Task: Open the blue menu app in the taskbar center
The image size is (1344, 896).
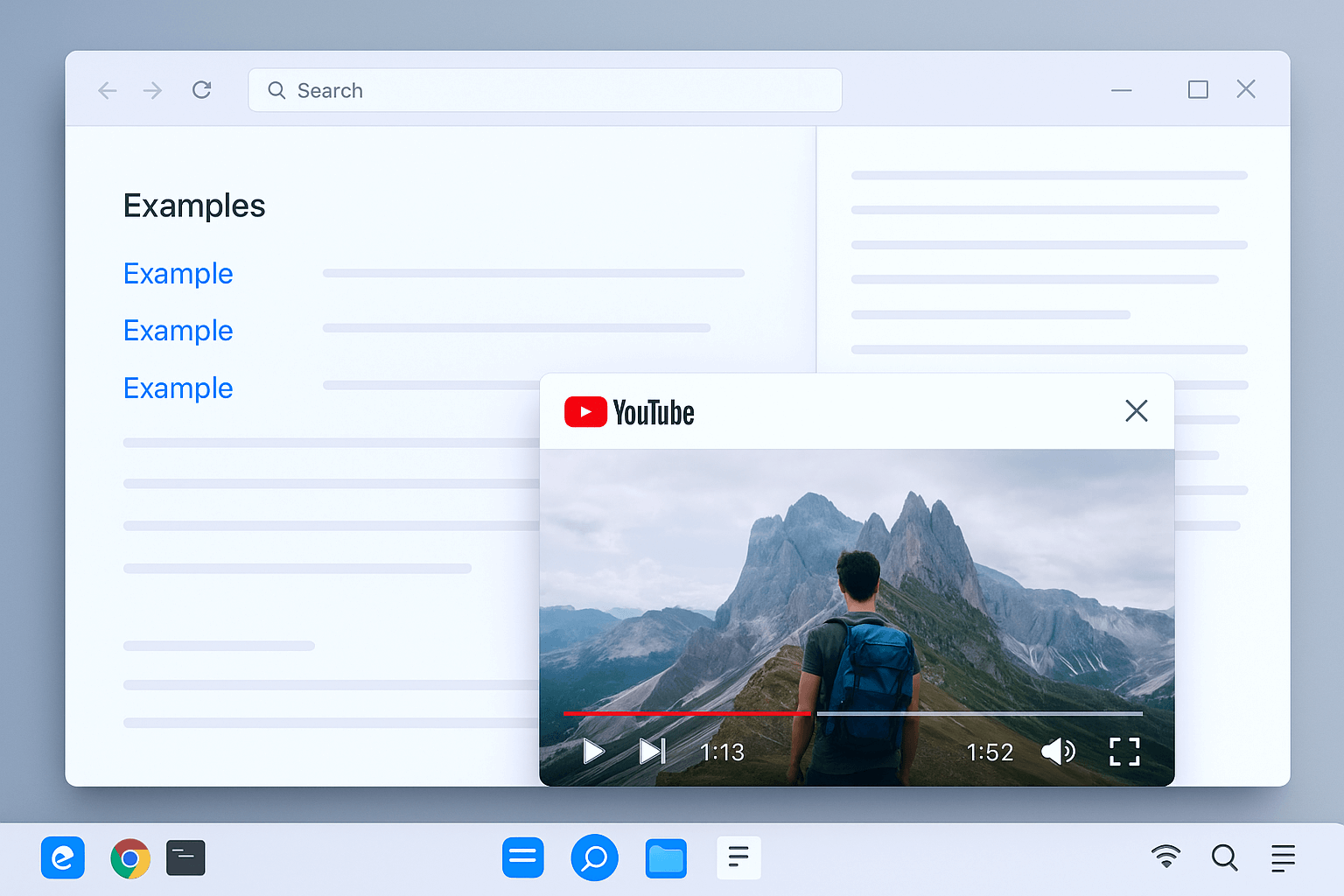Action: (x=523, y=857)
